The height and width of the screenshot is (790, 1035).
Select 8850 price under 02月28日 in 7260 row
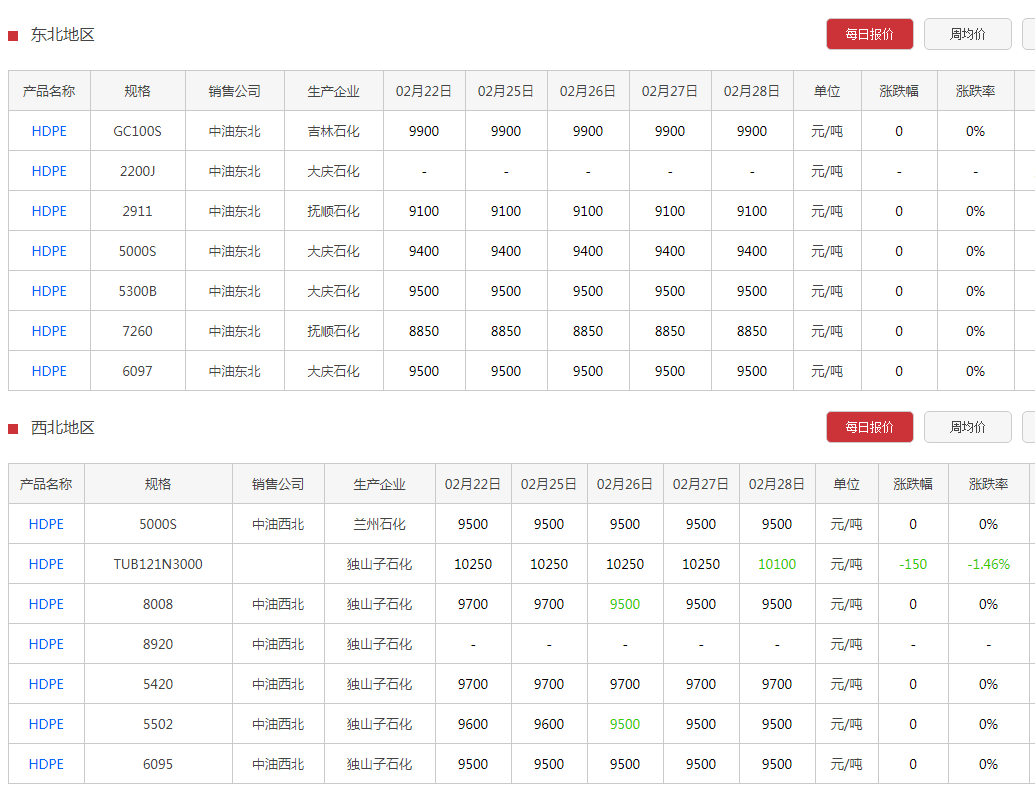[752, 331]
